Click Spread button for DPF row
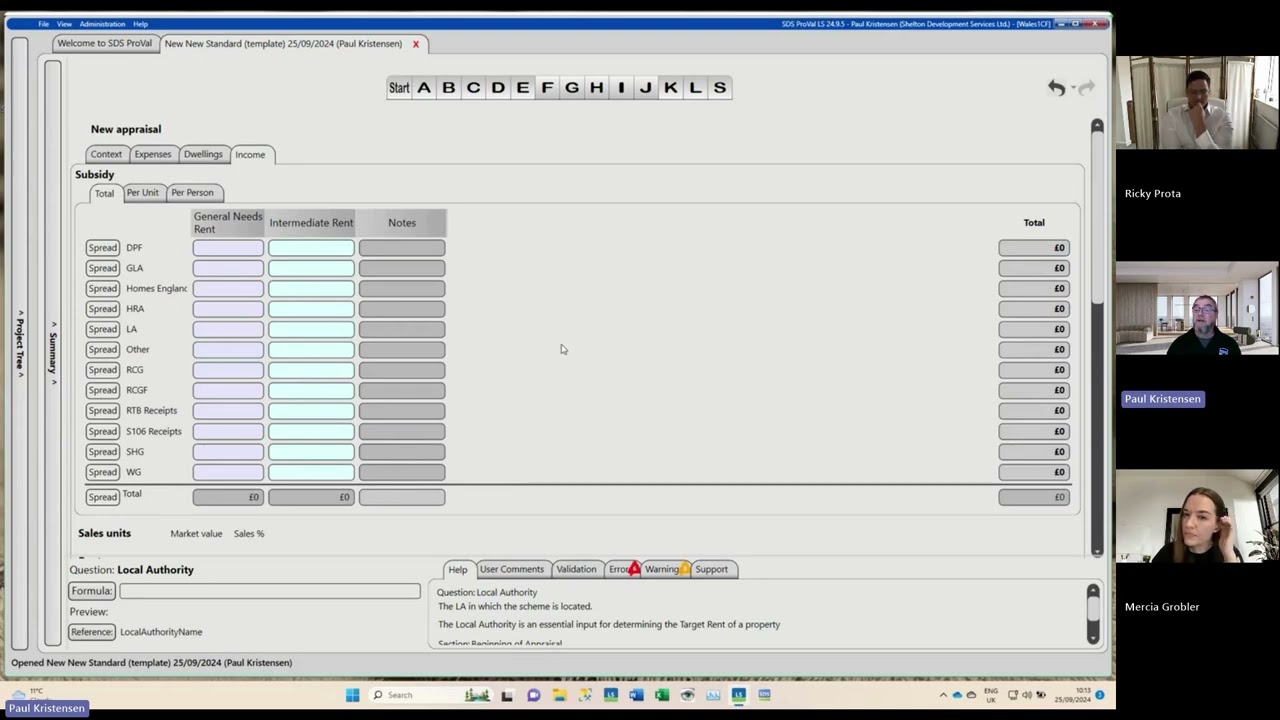 pos(102,248)
